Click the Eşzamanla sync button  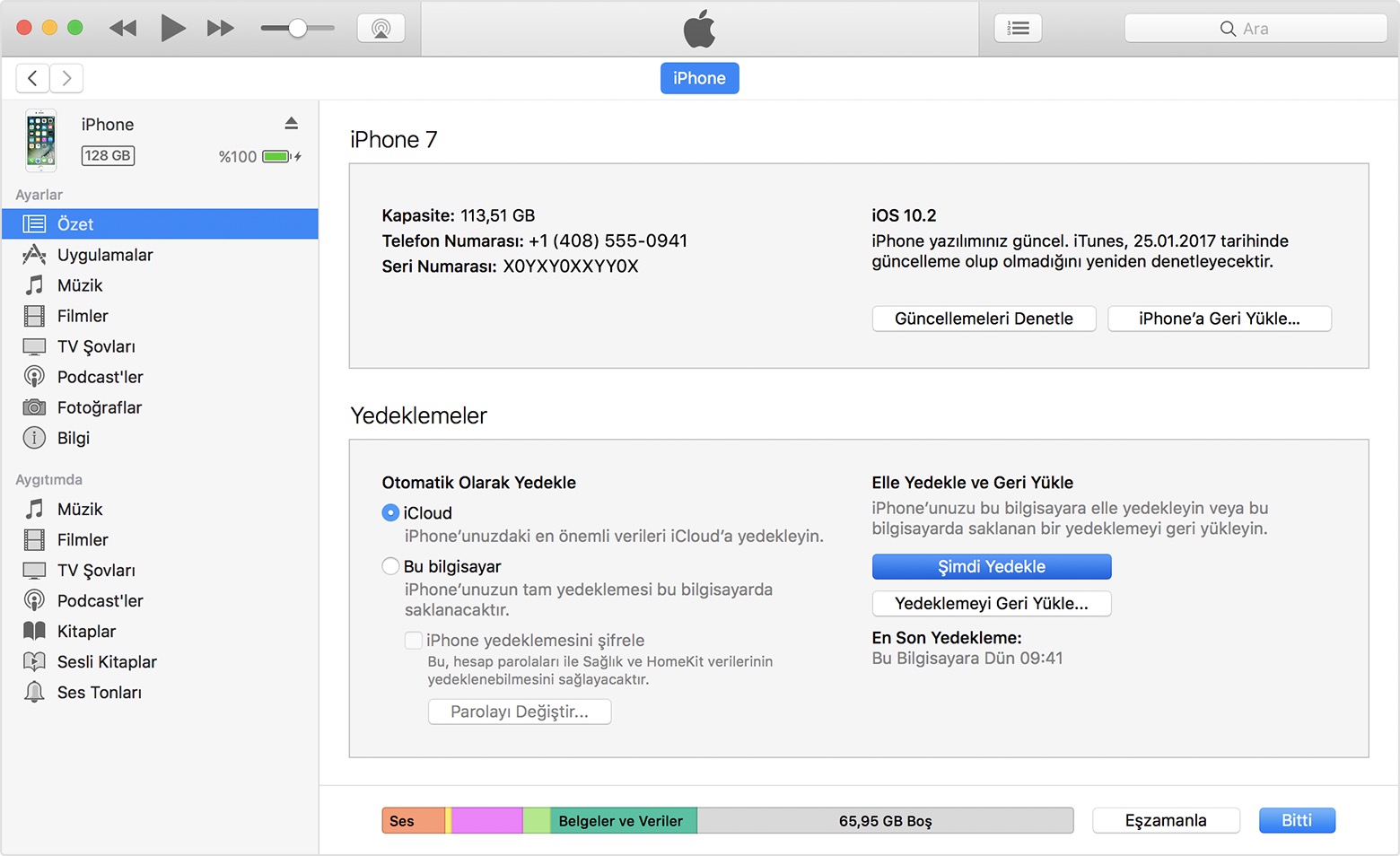pos(1166,820)
